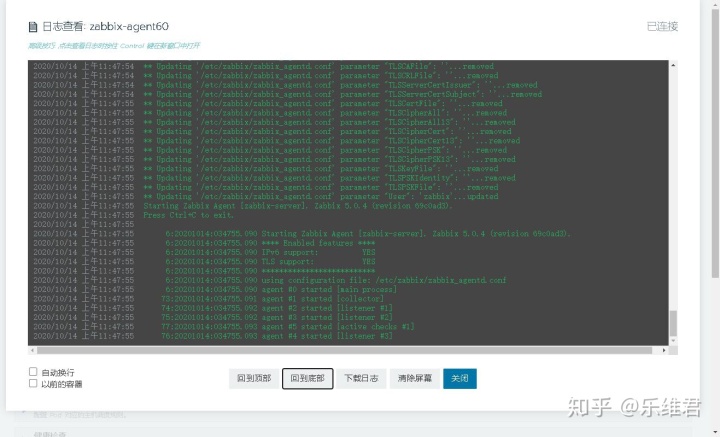
Task: Clear the screen with 清除屏幕
Action: [x=415, y=378]
